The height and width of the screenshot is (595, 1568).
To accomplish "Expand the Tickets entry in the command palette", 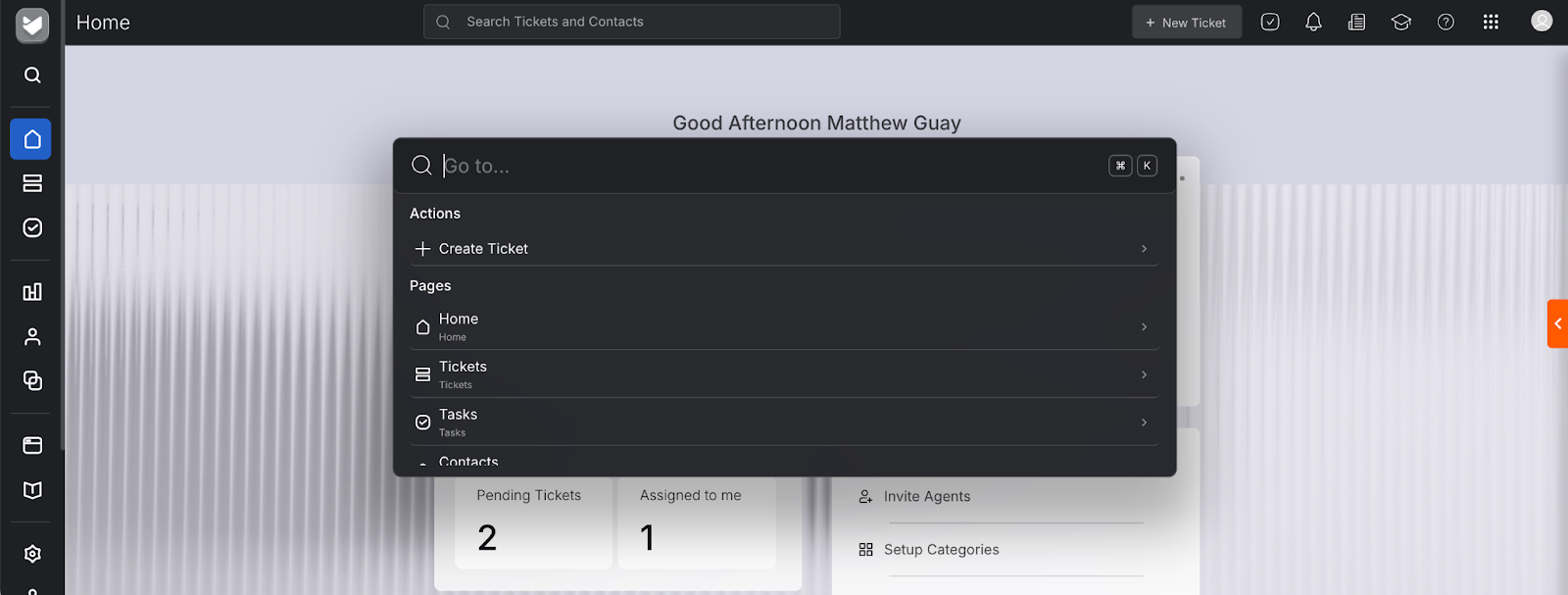I will (x=1143, y=374).
